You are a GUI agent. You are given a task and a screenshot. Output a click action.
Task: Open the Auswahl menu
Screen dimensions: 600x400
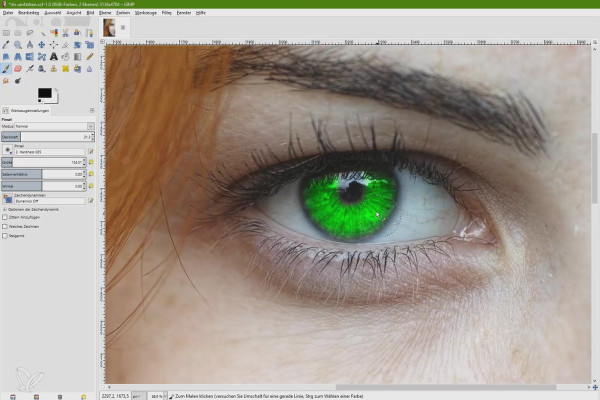pos(52,13)
